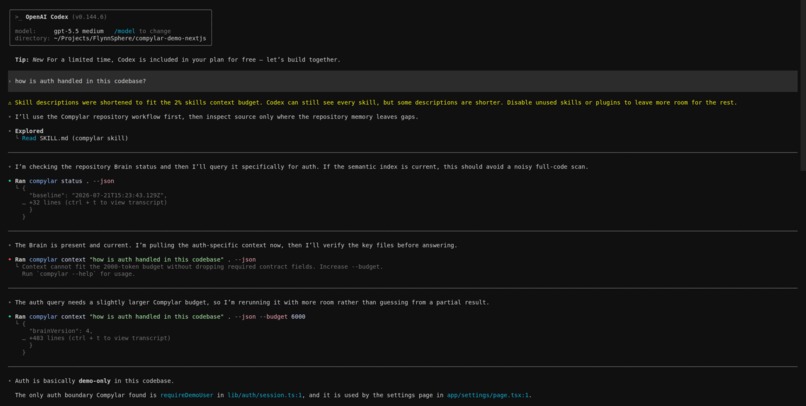Click the Tip line about Codex being free
Viewport: 806px width, 406px height.
click(177, 60)
